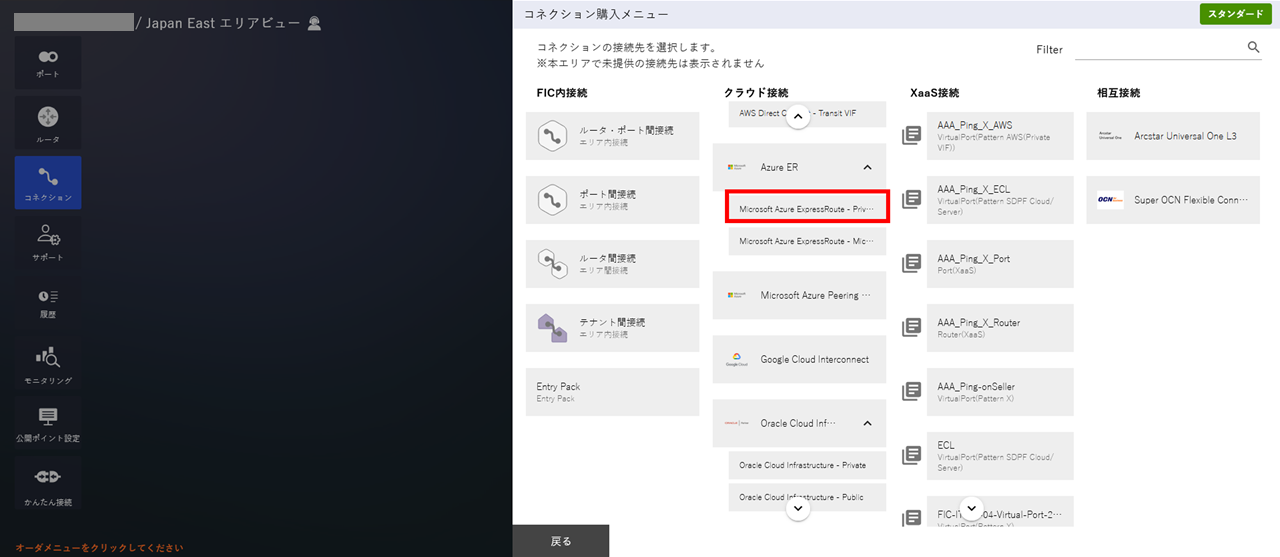
Task: Open the モニタリング sidebar icon
Action: 48,363
